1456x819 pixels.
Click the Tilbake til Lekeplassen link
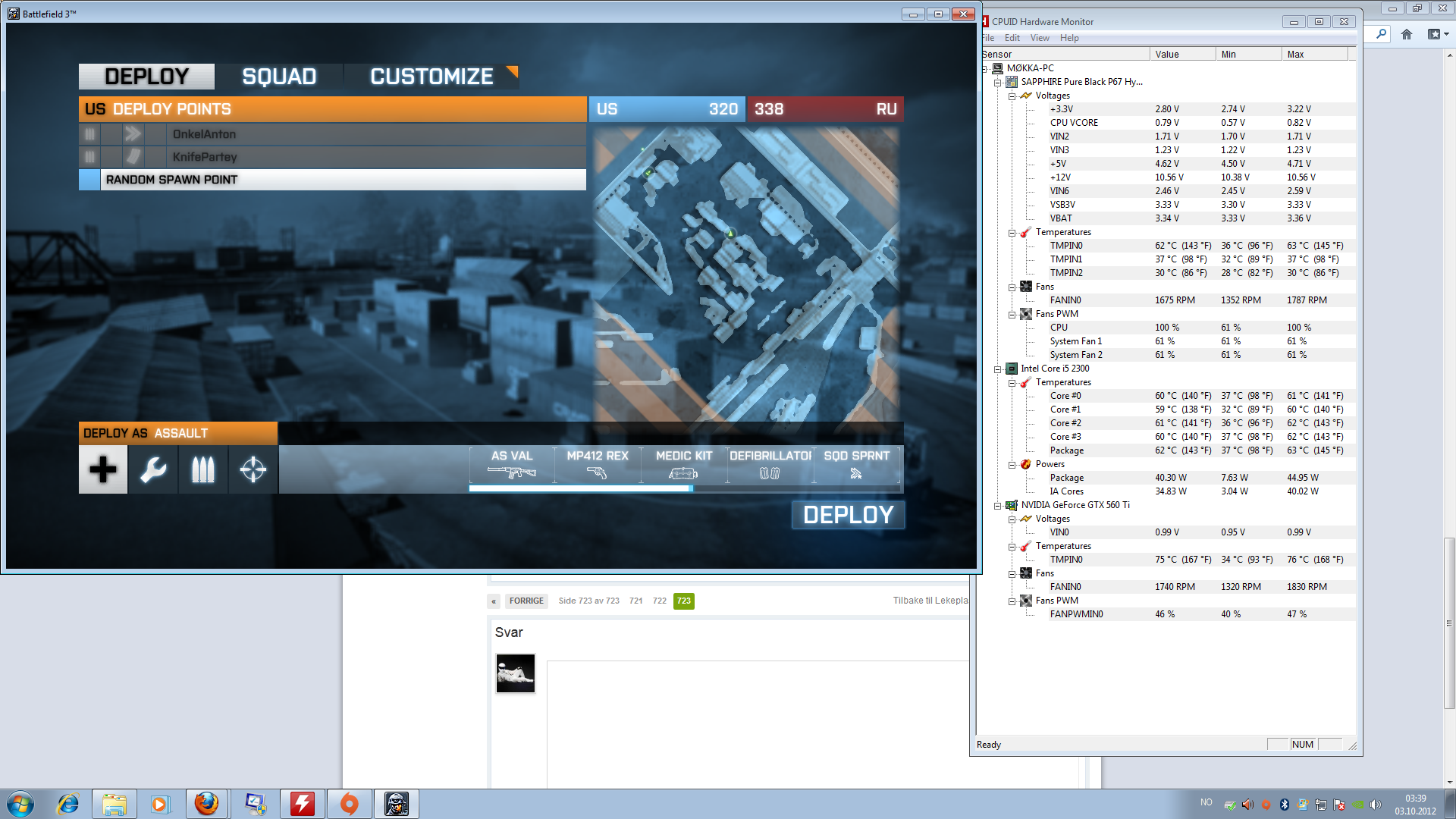[x=930, y=601]
